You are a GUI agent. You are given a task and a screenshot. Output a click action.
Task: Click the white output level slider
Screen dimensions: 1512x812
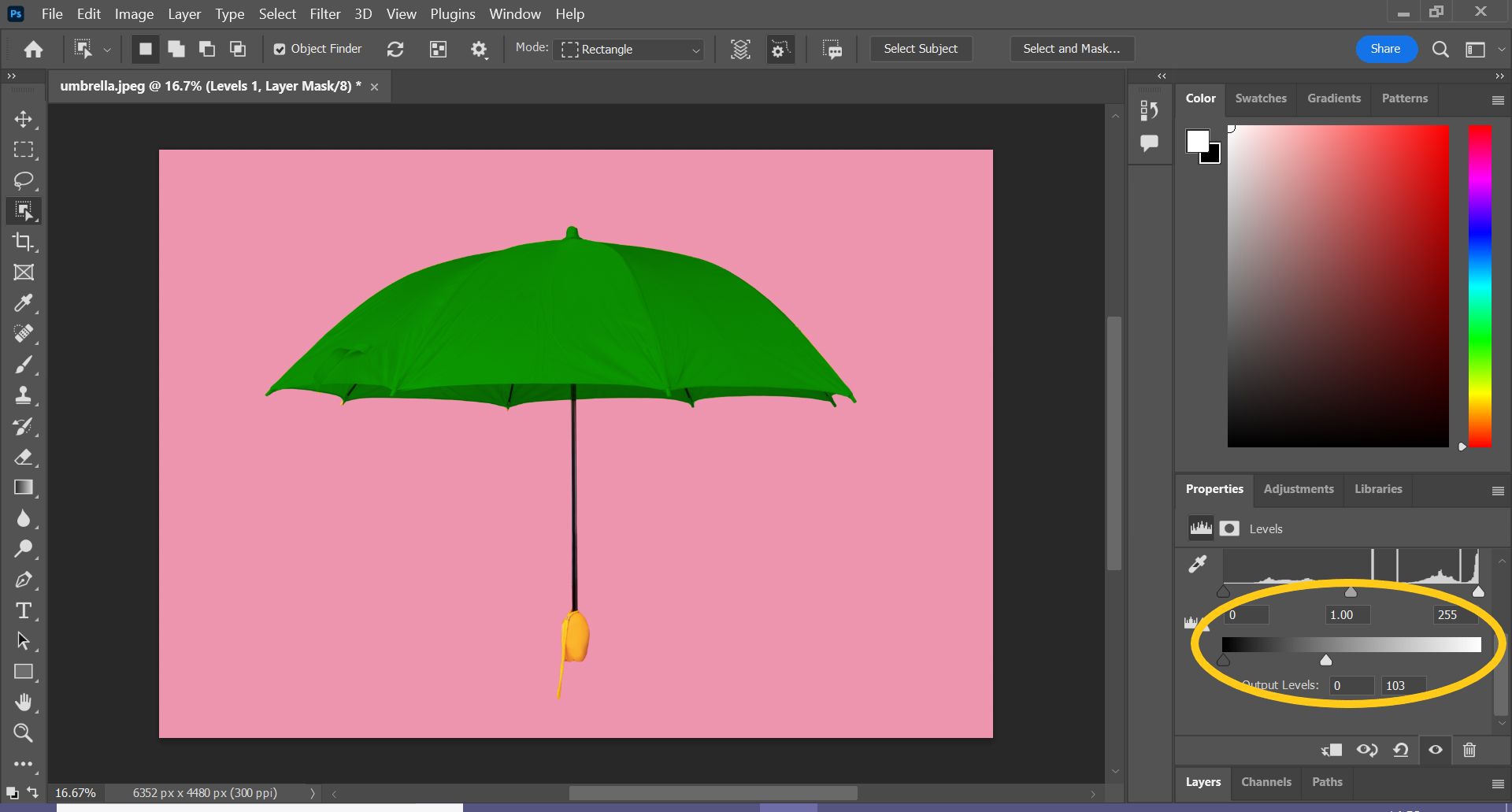point(1326,660)
